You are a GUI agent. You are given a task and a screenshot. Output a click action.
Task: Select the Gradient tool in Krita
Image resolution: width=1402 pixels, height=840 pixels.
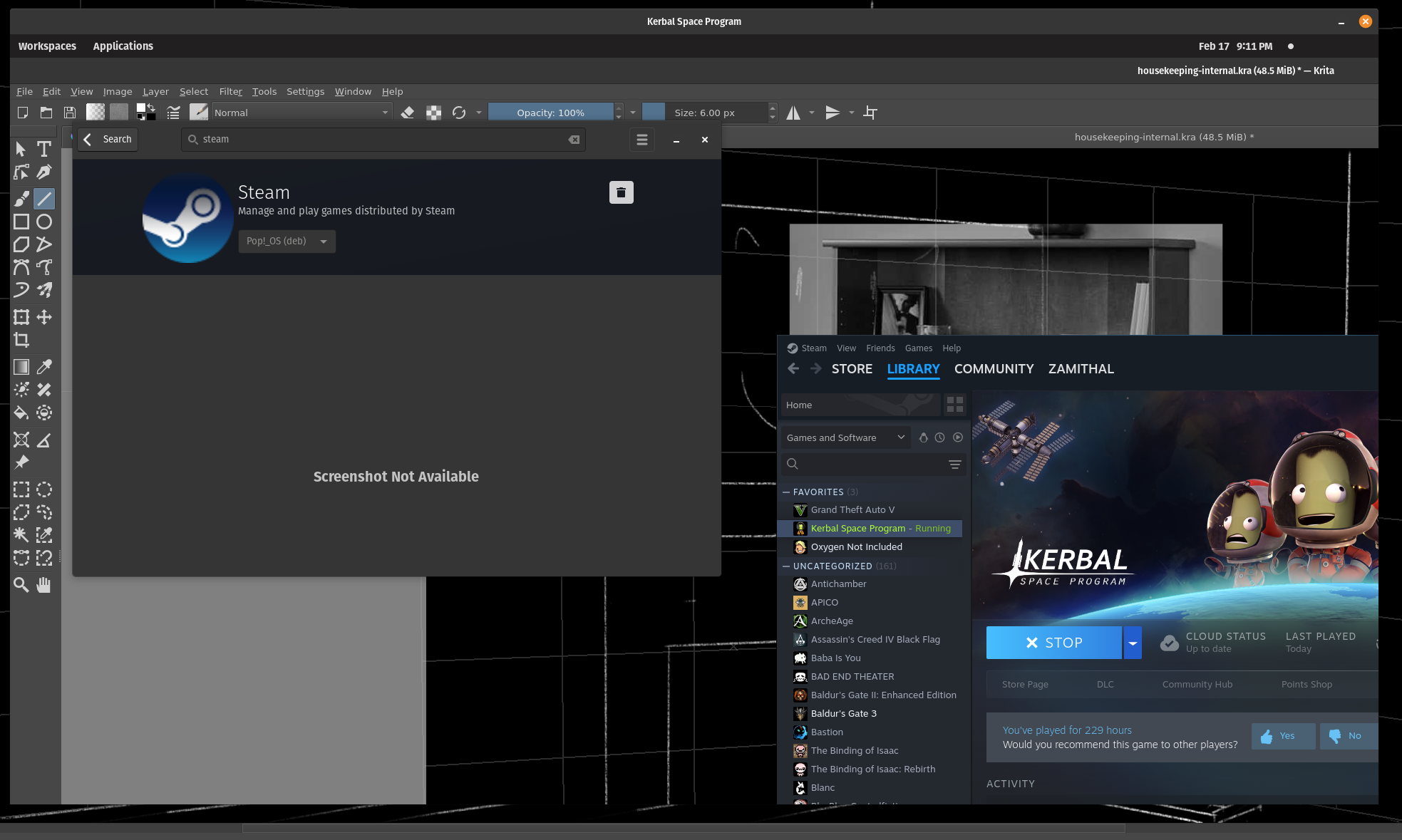click(21, 367)
